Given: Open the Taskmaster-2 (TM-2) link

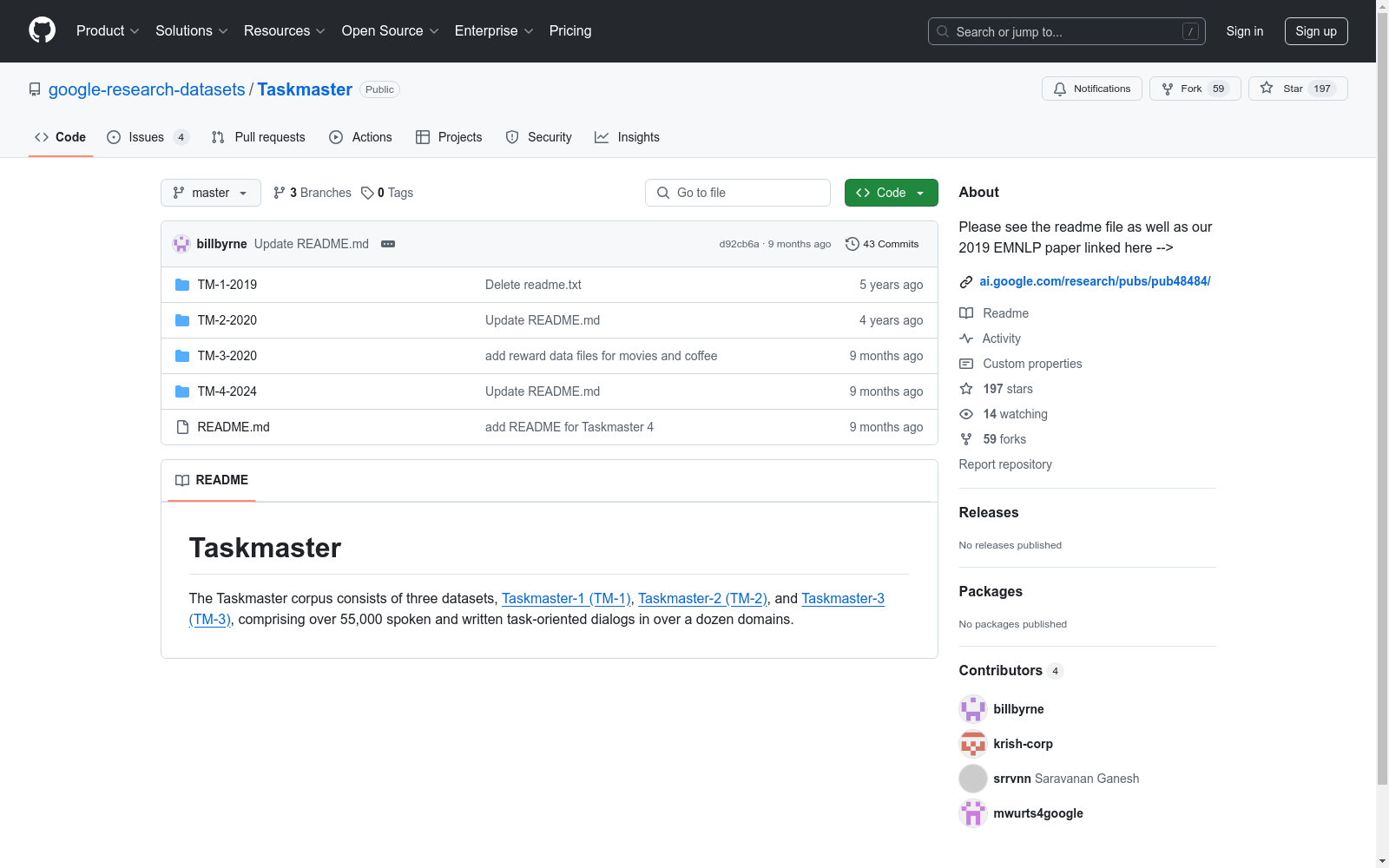Looking at the screenshot, I should pos(702,598).
